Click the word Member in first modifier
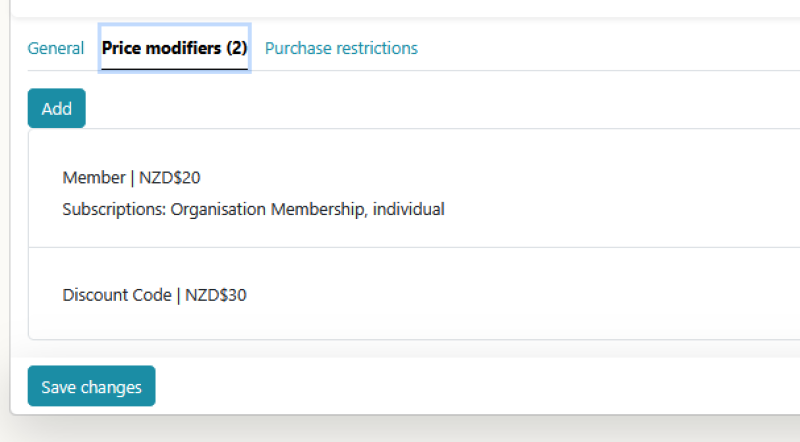This screenshot has width=800, height=442. (93, 178)
